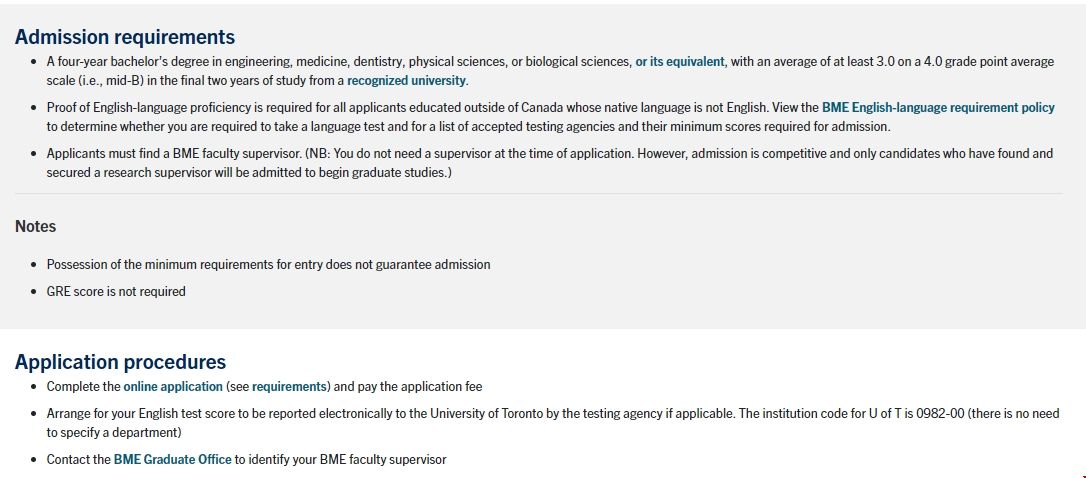Follow the "recognized university" link
The height and width of the screenshot is (478, 1086).
click(406, 81)
